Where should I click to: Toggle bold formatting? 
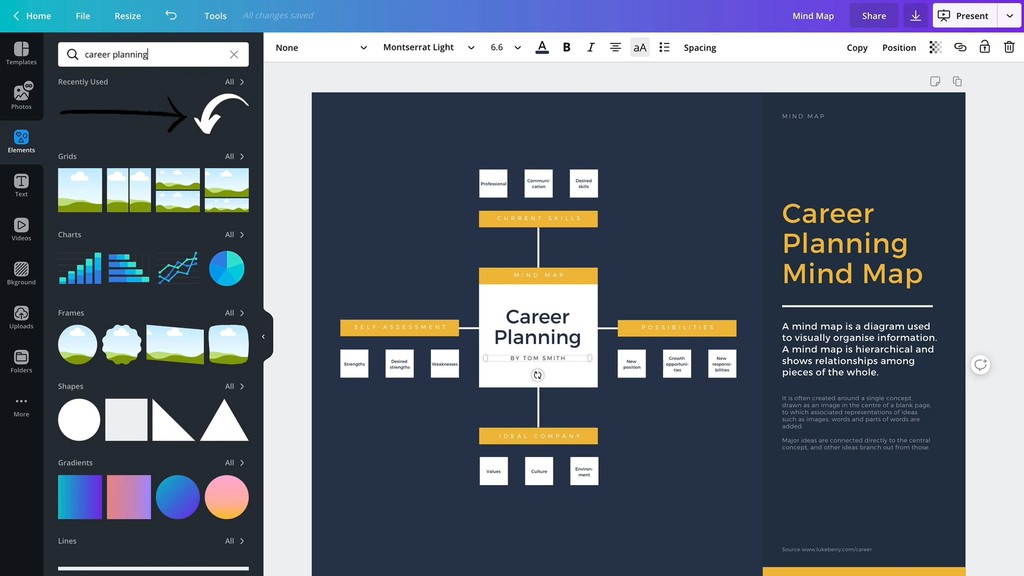(566, 47)
